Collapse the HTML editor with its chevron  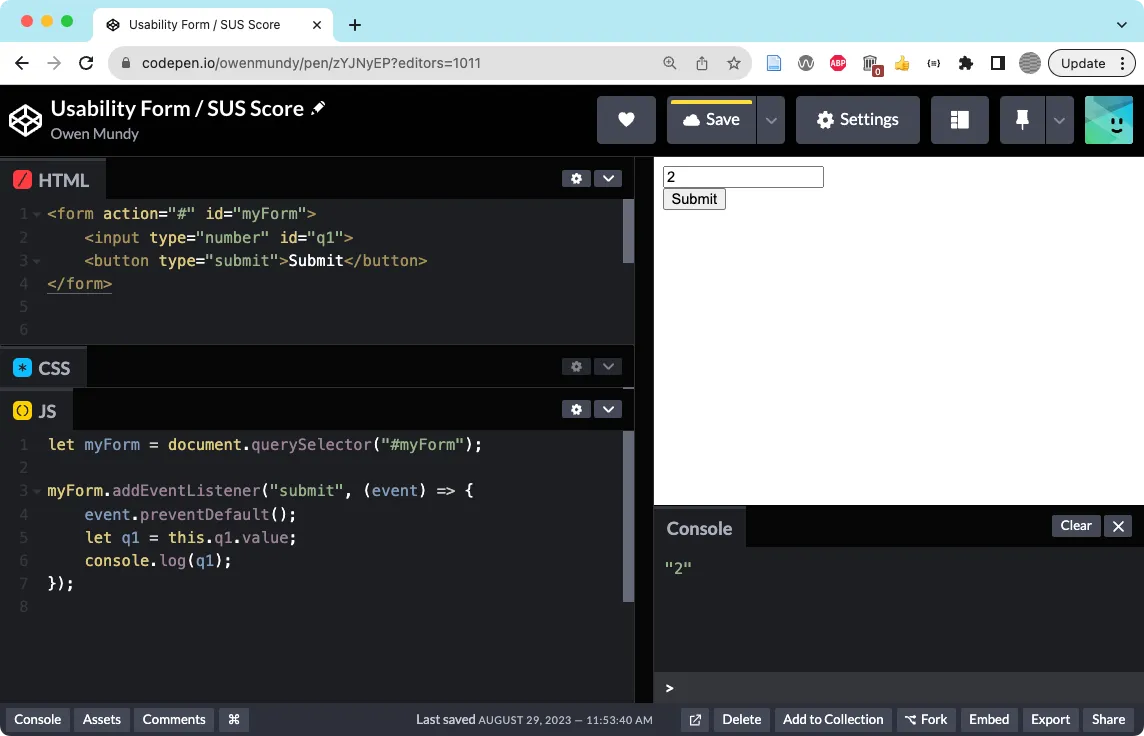[x=608, y=178]
